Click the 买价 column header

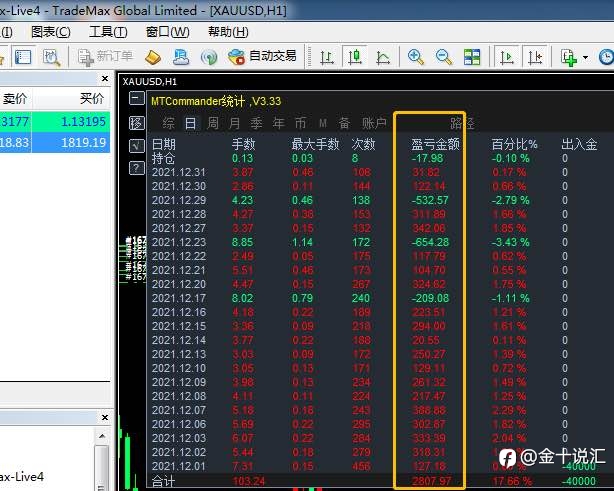click(92, 98)
